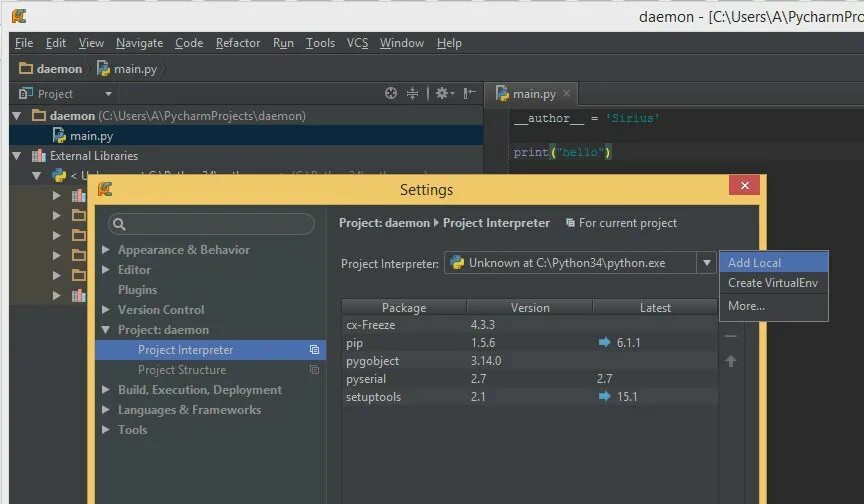864x504 pixels.
Task: Click the __author__ line in editor
Action: click(x=586, y=118)
